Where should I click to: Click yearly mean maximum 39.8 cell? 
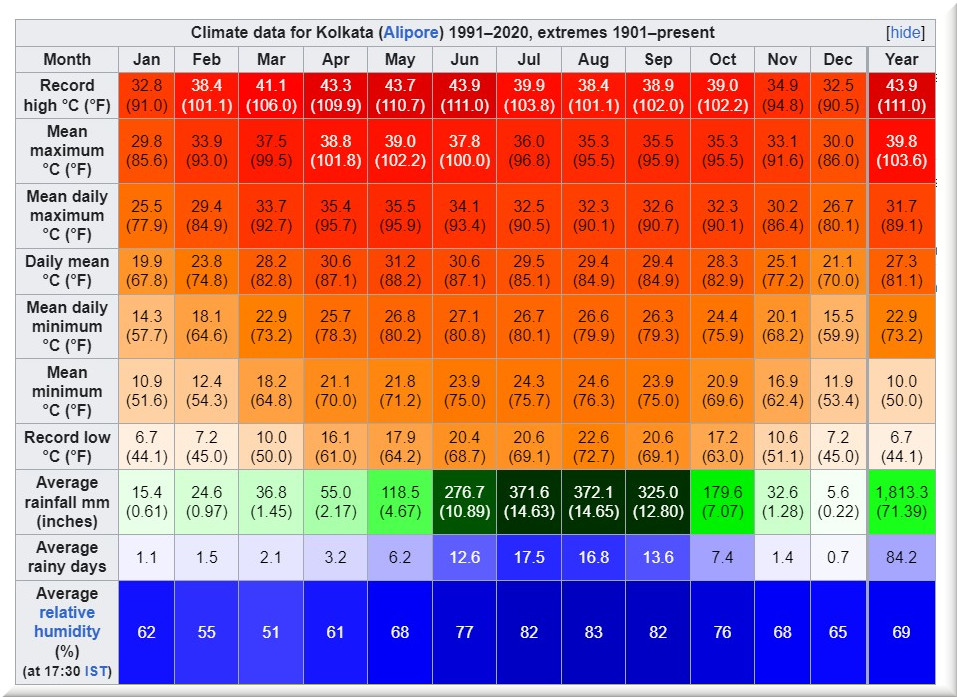tap(901, 150)
